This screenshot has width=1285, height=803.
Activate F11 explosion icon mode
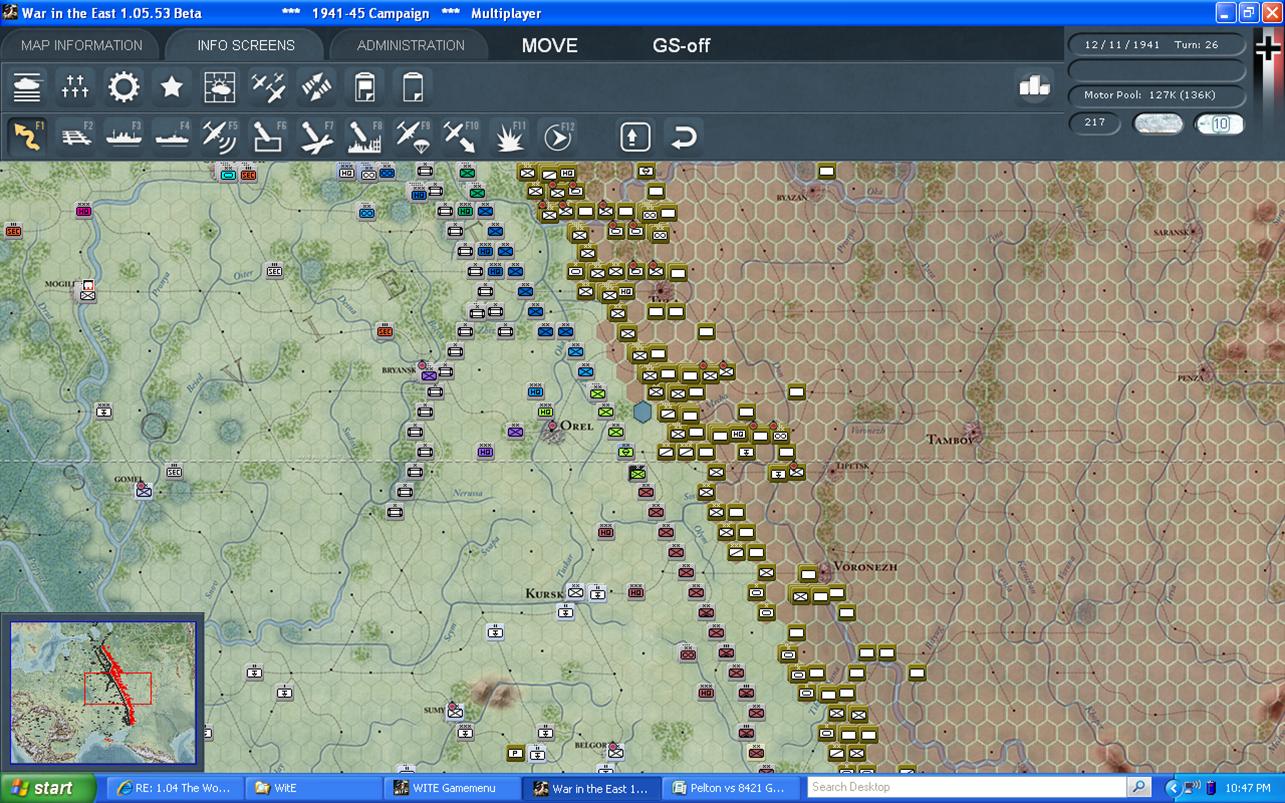pos(510,137)
